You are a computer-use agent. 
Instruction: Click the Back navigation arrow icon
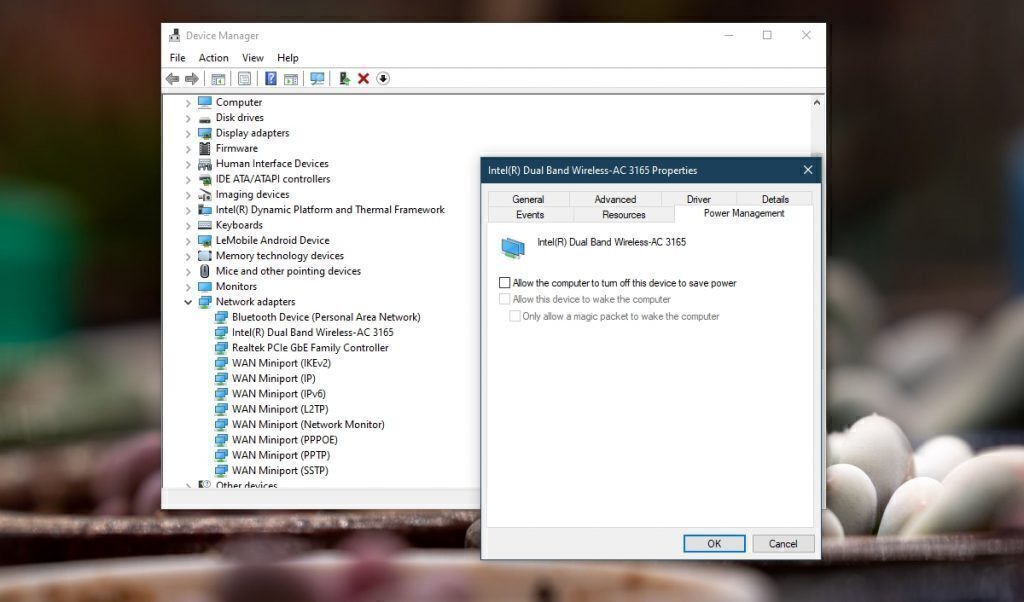(170, 78)
